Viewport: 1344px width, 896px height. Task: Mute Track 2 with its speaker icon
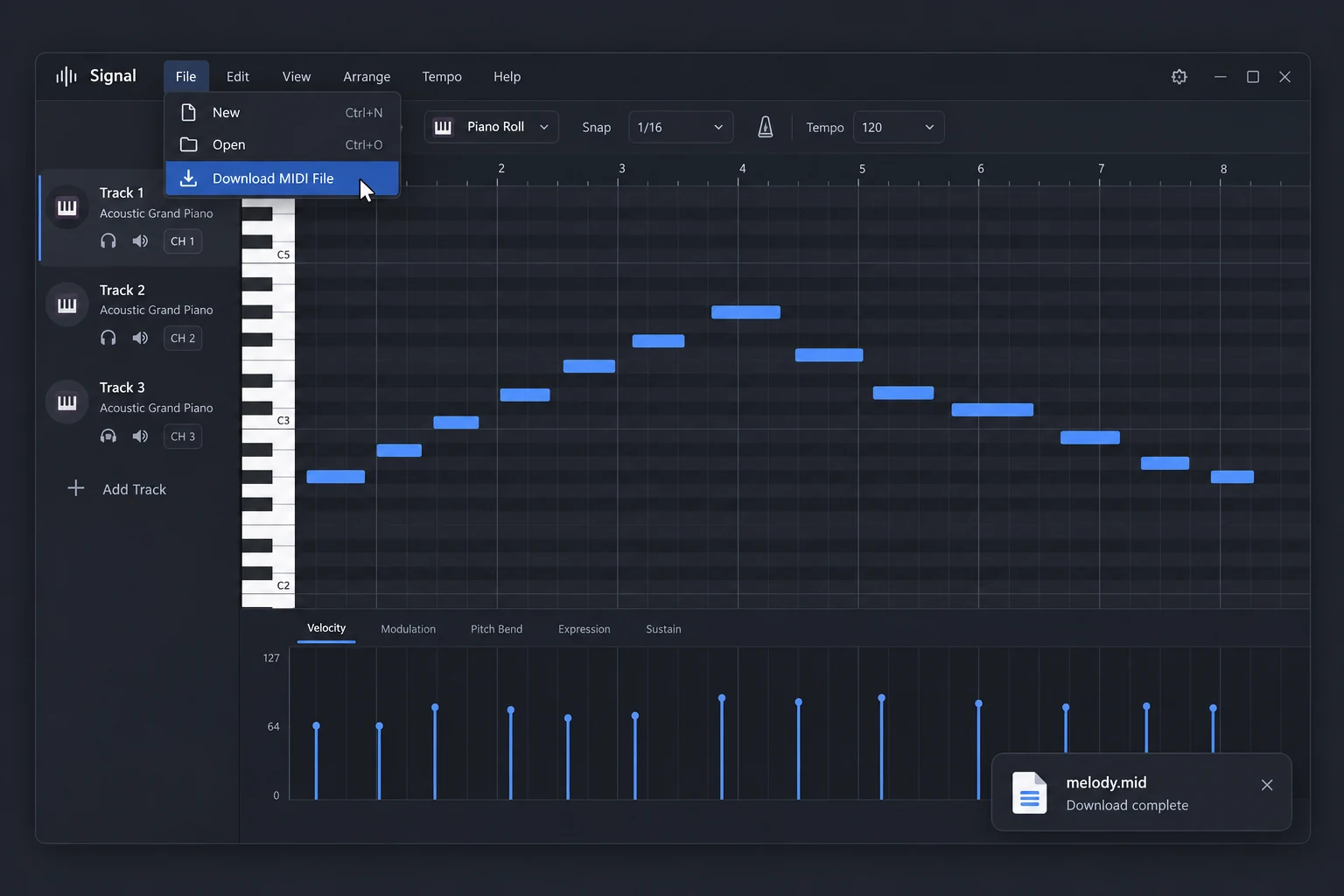click(x=140, y=338)
